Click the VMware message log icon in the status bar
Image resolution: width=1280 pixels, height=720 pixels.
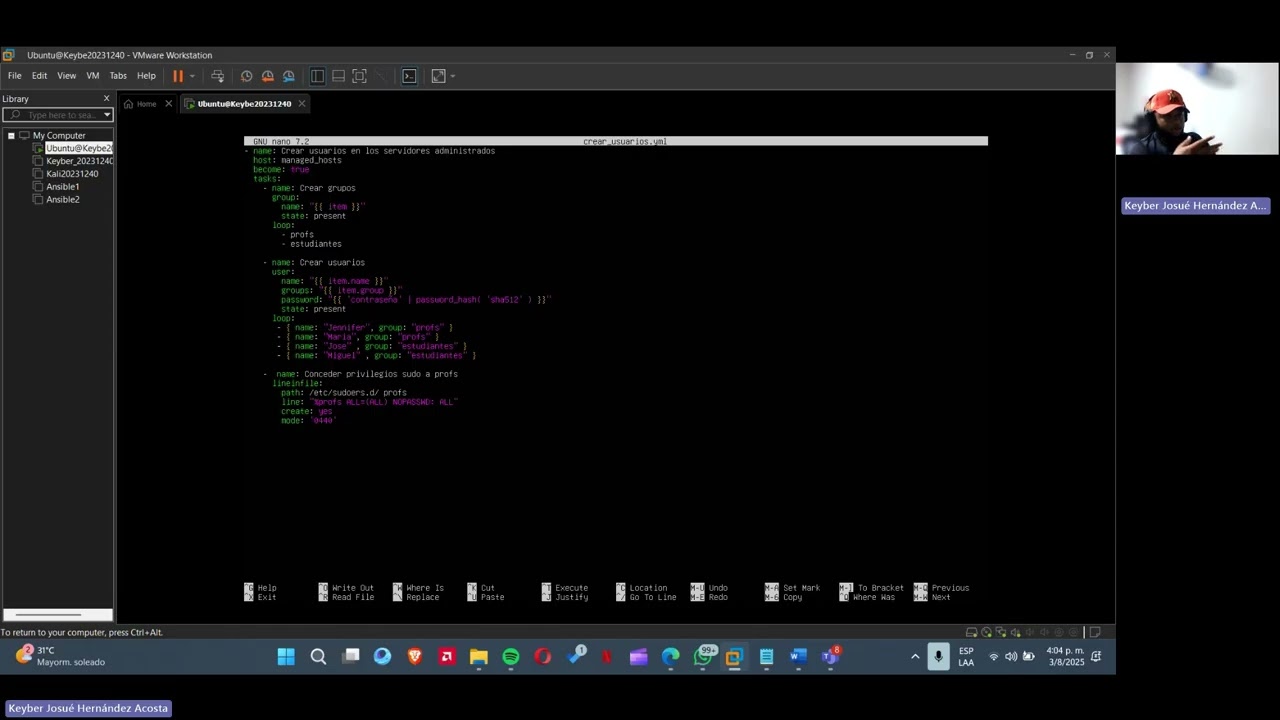(1094, 632)
